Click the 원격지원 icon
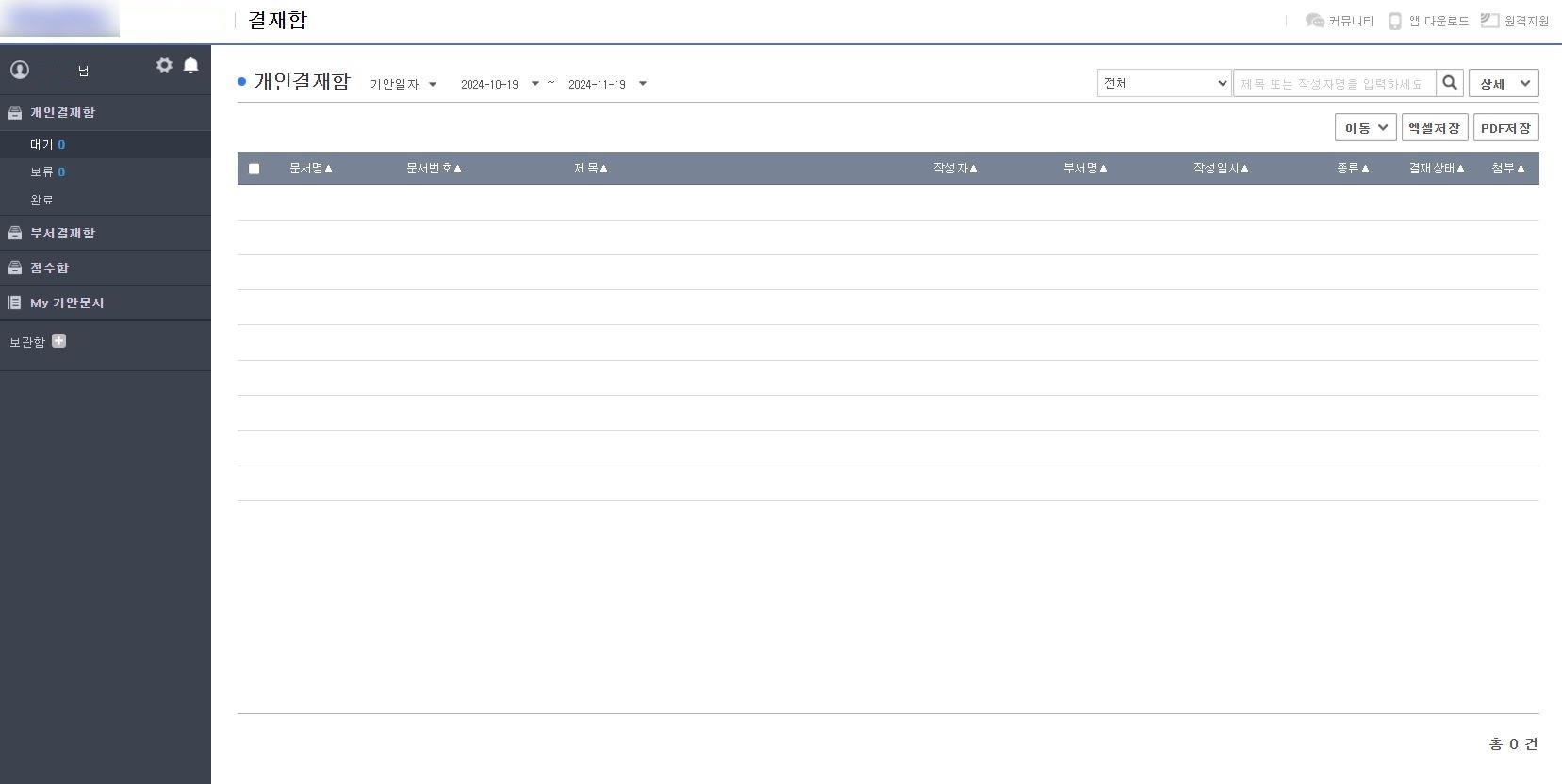Screen dimensions: 1562x784 tap(1489, 20)
